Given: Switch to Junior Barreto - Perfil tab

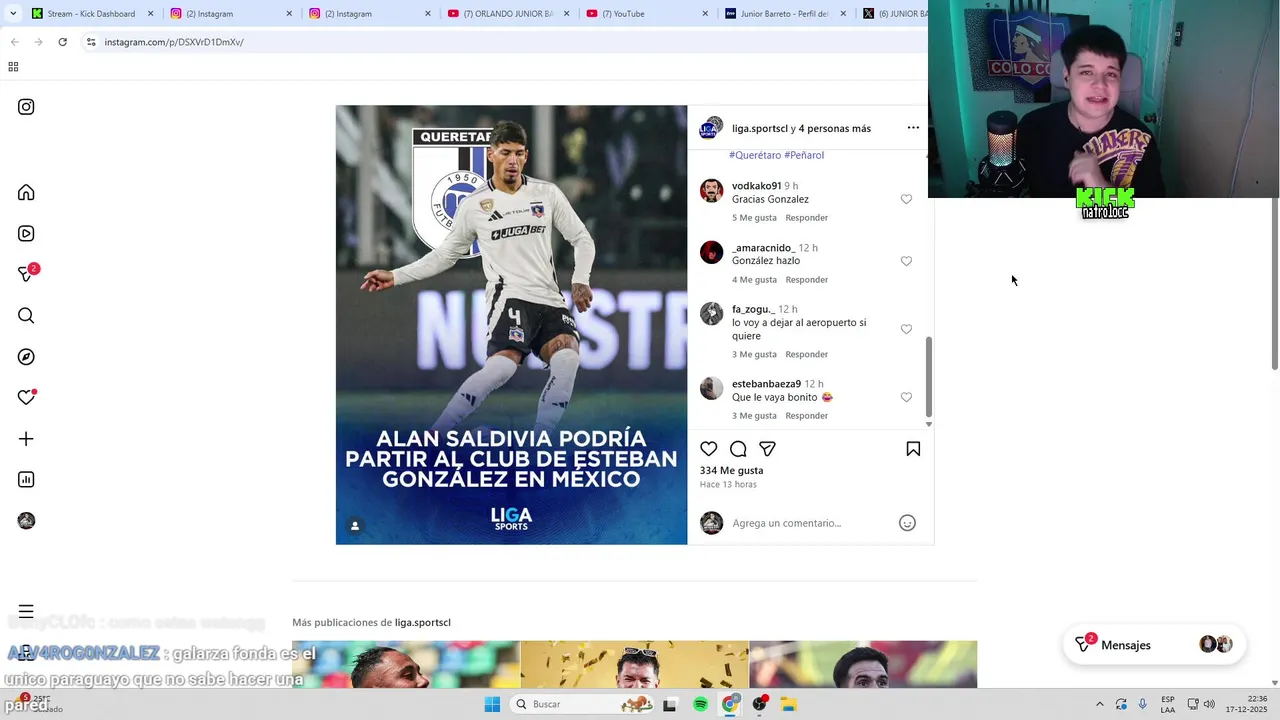Looking at the screenshot, I should [785, 14].
